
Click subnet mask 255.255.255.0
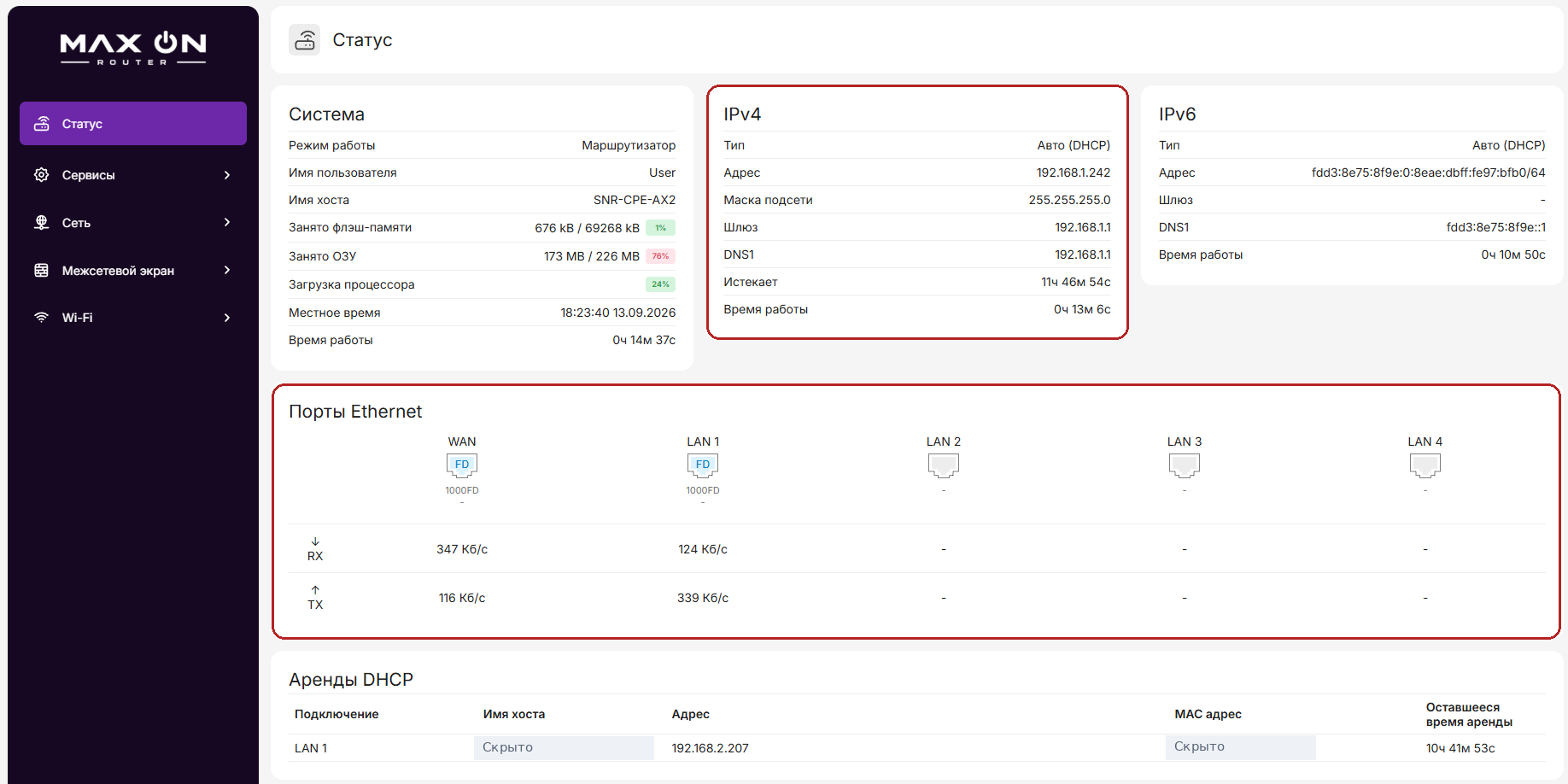(1069, 200)
